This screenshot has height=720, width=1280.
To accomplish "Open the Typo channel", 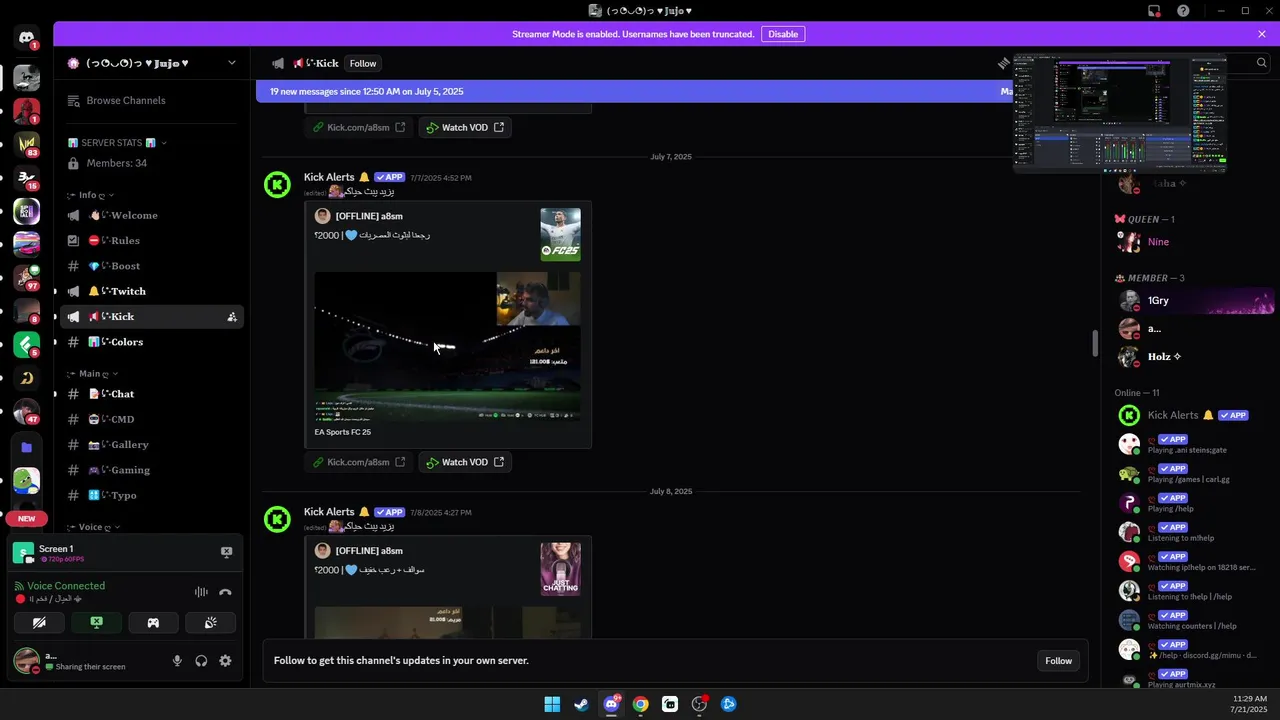I will coord(150,495).
